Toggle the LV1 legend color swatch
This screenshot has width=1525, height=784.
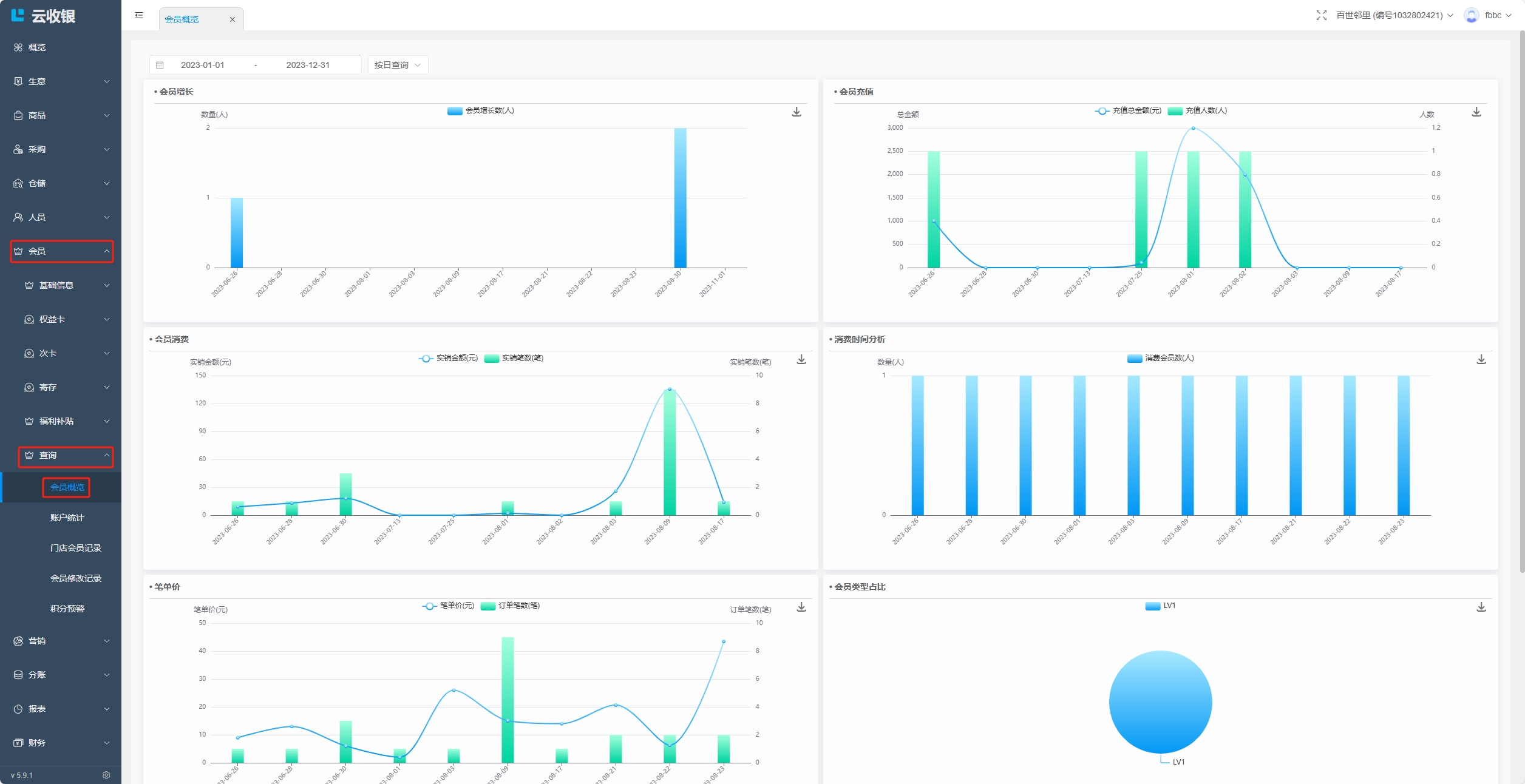point(1152,606)
